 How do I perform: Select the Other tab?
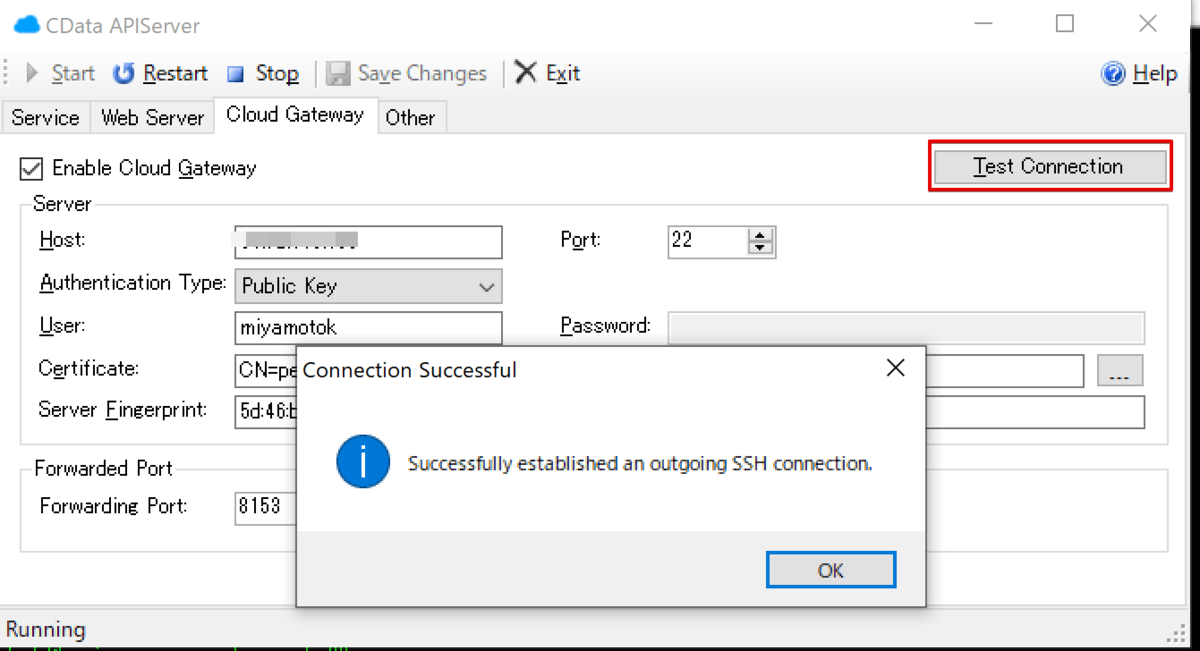[x=410, y=117]
